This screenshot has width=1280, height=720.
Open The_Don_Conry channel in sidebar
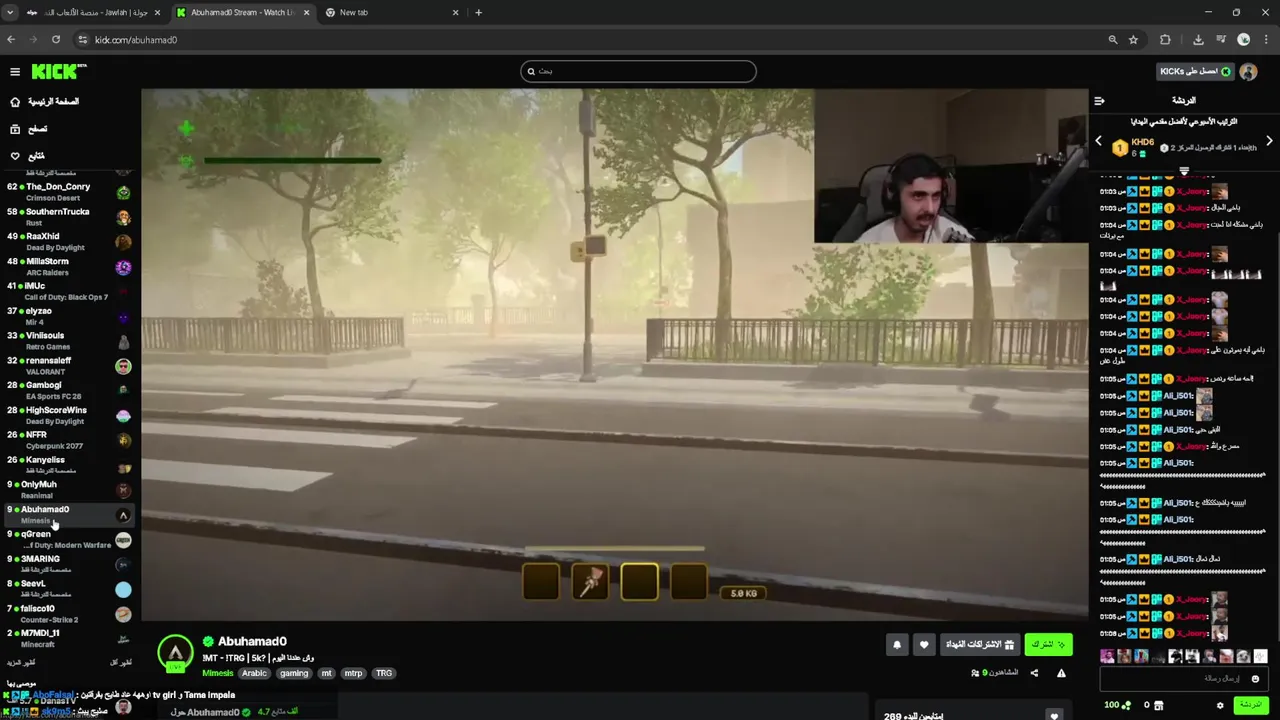pos(68,192)
